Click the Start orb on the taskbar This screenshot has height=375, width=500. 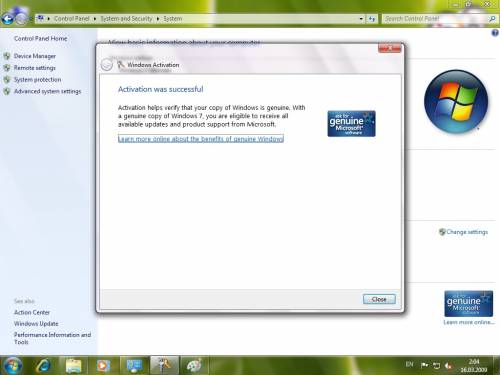pyautogui.click(x=13, y=365)
